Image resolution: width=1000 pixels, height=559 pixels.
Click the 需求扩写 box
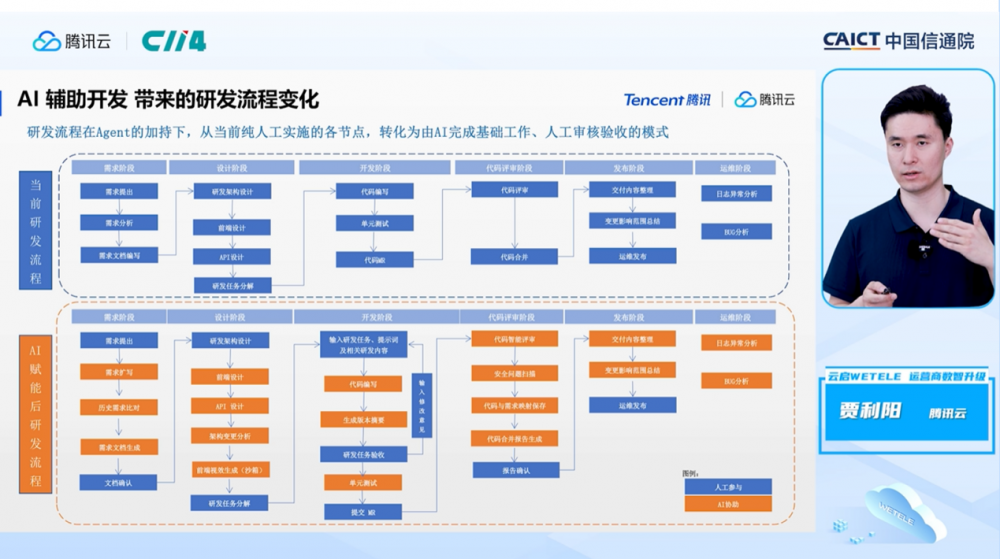119,372
